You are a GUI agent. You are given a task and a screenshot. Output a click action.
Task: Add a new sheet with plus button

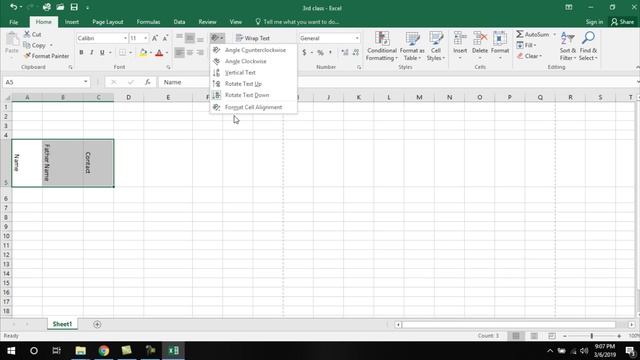97,324
